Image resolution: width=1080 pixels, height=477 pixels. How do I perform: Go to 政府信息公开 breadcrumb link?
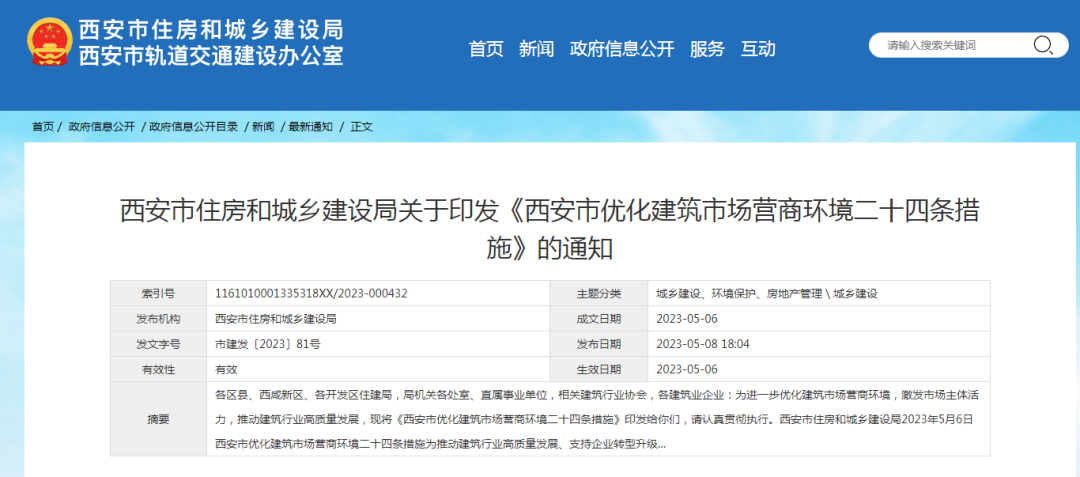tap(102, 127)
